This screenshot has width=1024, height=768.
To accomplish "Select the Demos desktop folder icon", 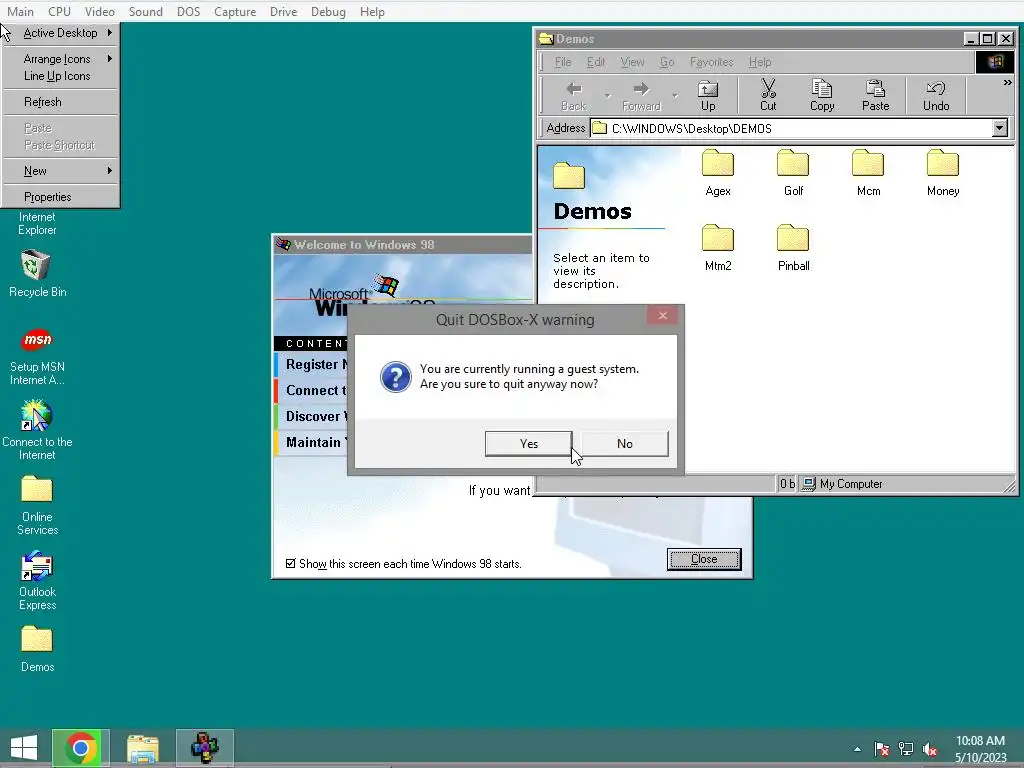I will (37, 649).
